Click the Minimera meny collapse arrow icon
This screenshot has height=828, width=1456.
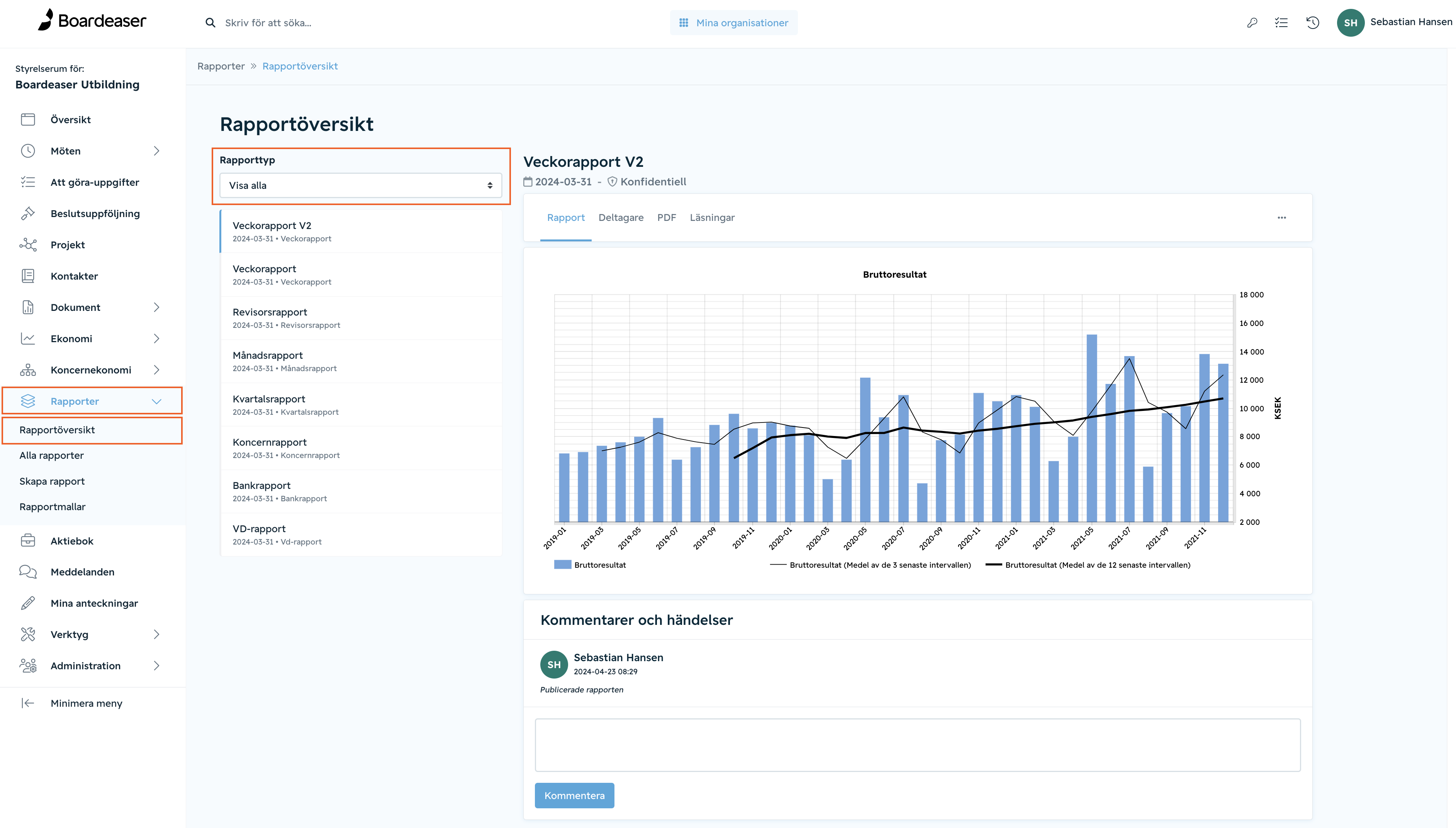pos(28,703)
